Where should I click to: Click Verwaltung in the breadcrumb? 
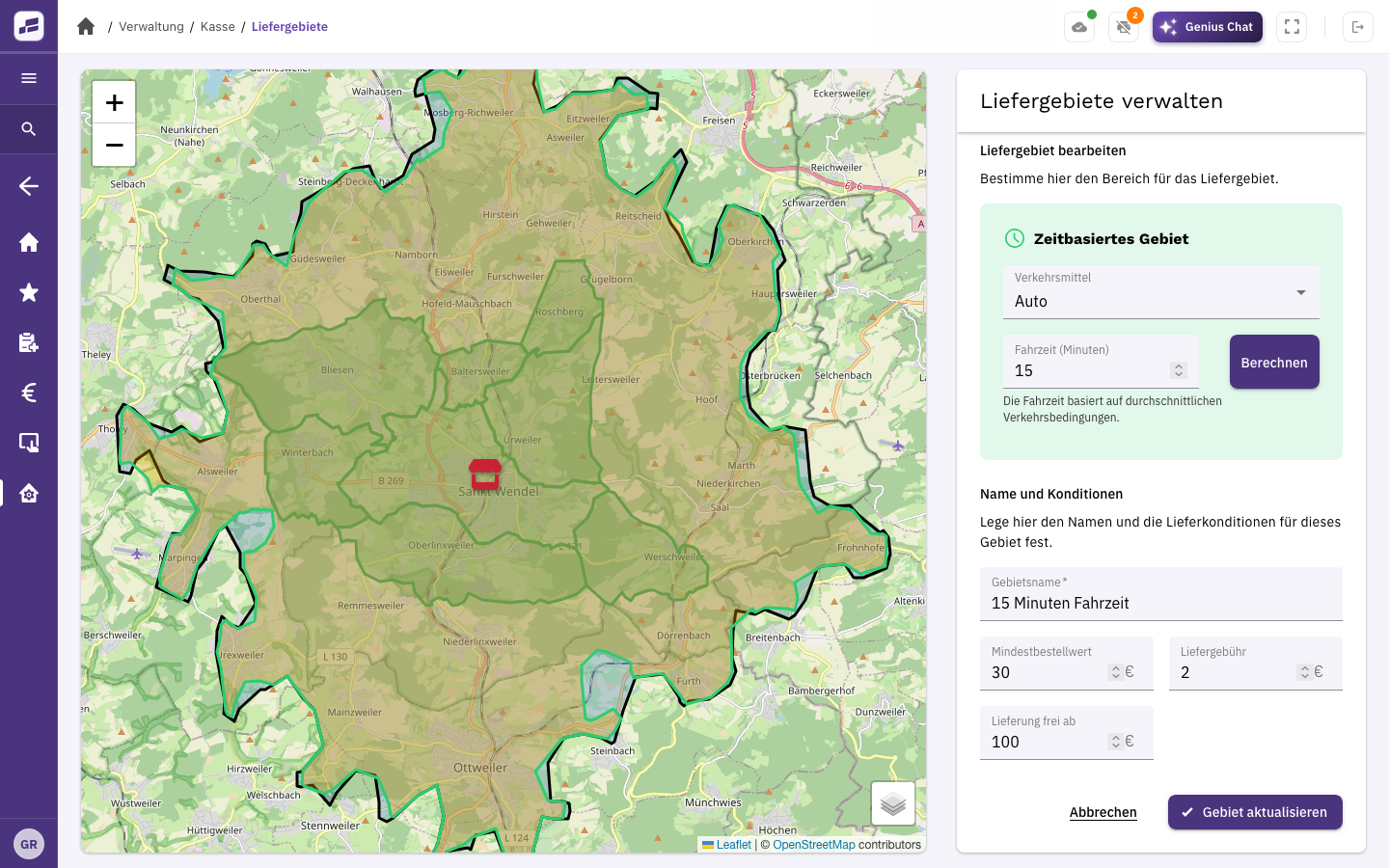pyautogui.click(x=151, y=27)
